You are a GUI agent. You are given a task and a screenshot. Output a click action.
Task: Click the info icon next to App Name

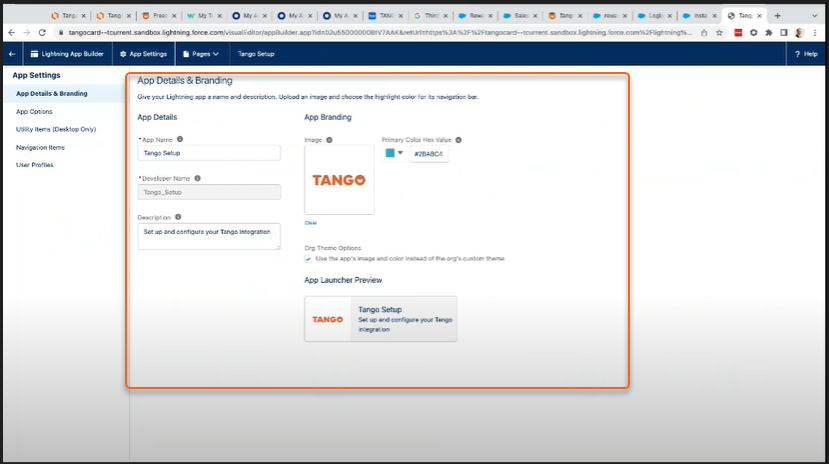click(180, 139)
